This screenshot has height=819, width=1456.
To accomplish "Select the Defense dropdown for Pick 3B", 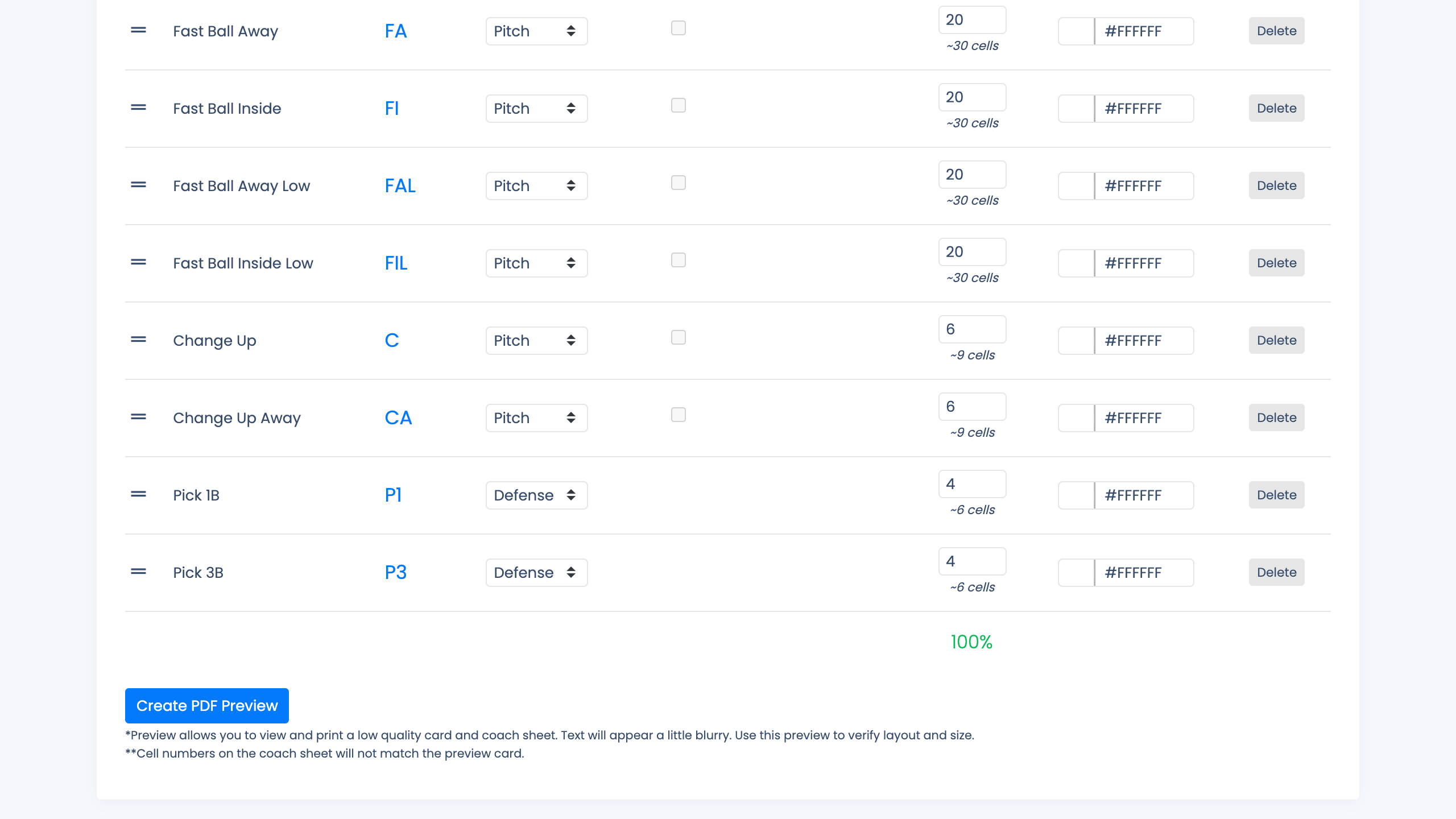I will (535, 572).
